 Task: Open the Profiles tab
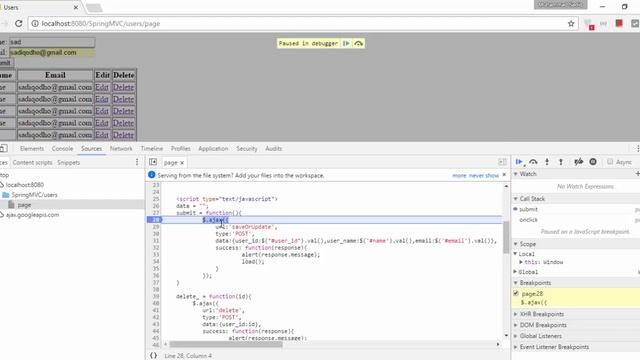181,149
